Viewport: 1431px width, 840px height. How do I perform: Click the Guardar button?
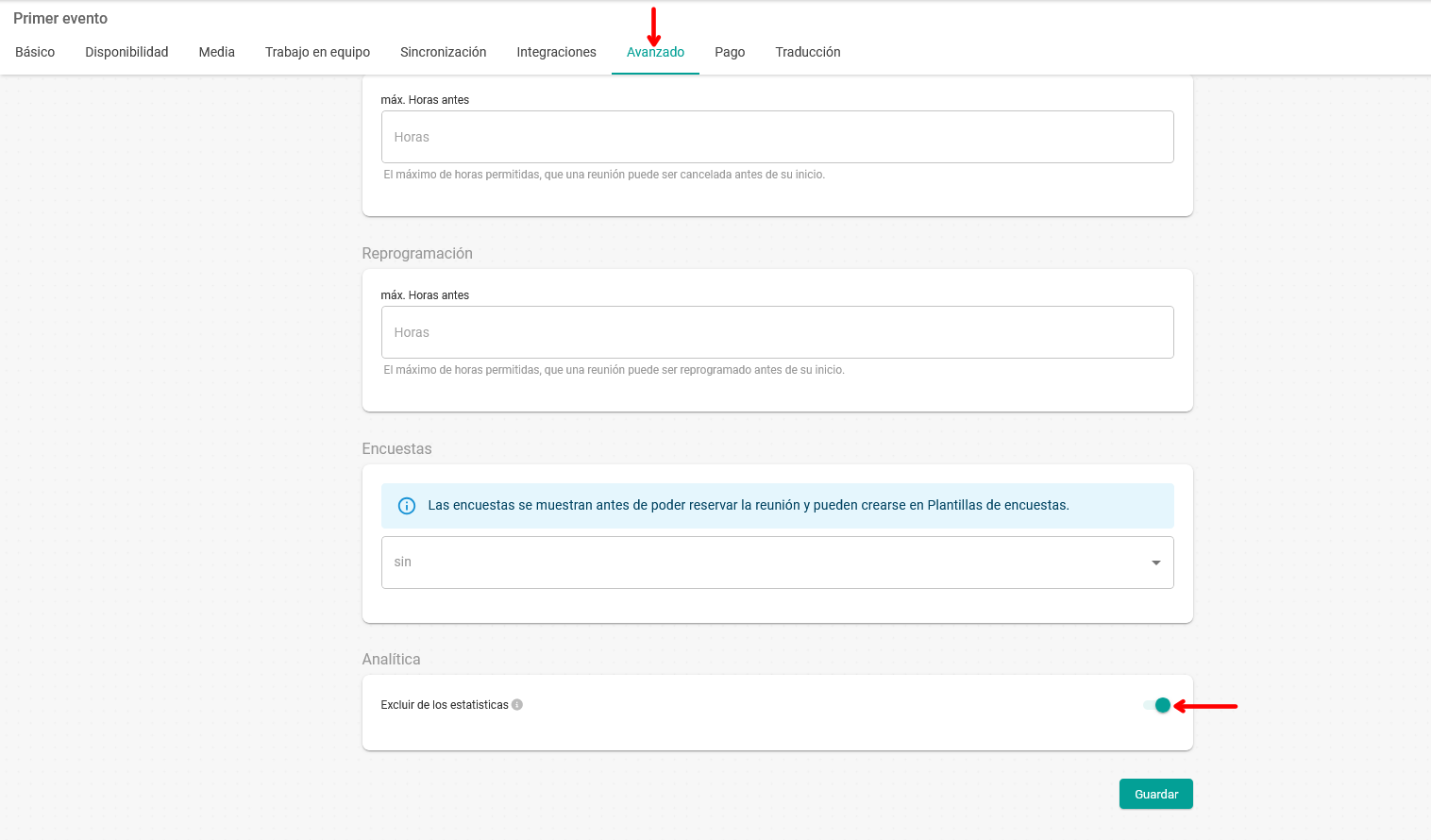[1156, 794]
